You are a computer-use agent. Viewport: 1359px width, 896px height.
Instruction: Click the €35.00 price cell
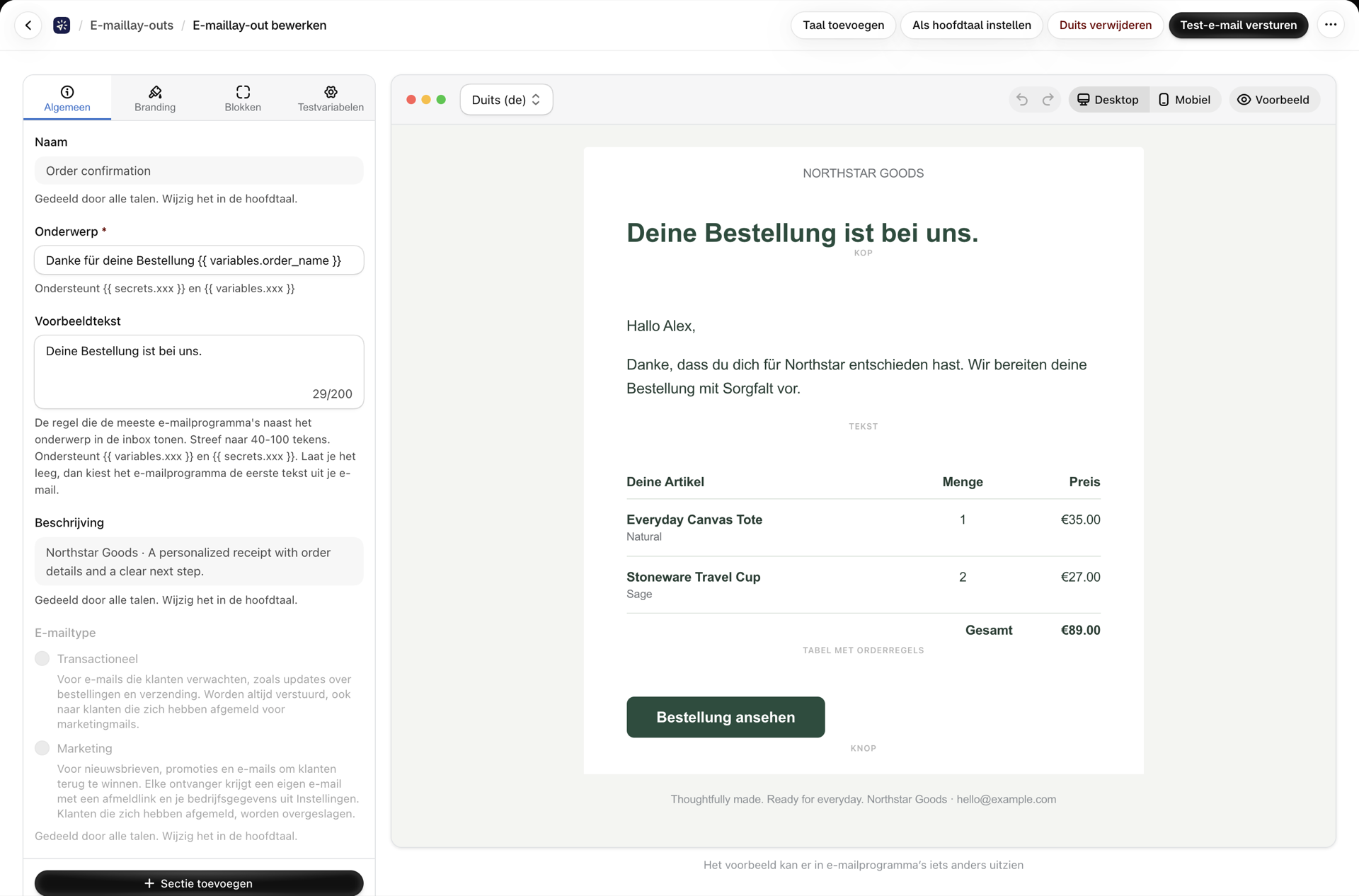tap(1080, 519)
